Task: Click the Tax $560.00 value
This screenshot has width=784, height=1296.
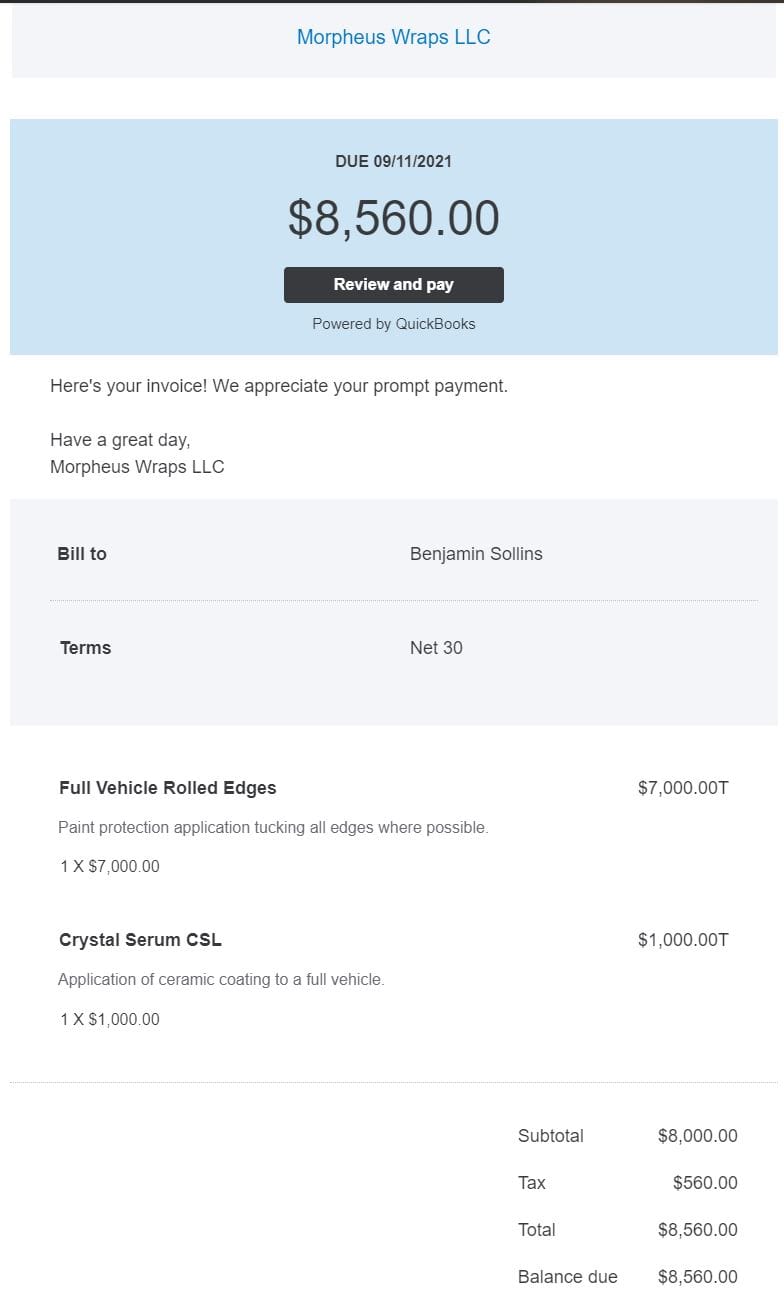Action: coord(705,1183)
